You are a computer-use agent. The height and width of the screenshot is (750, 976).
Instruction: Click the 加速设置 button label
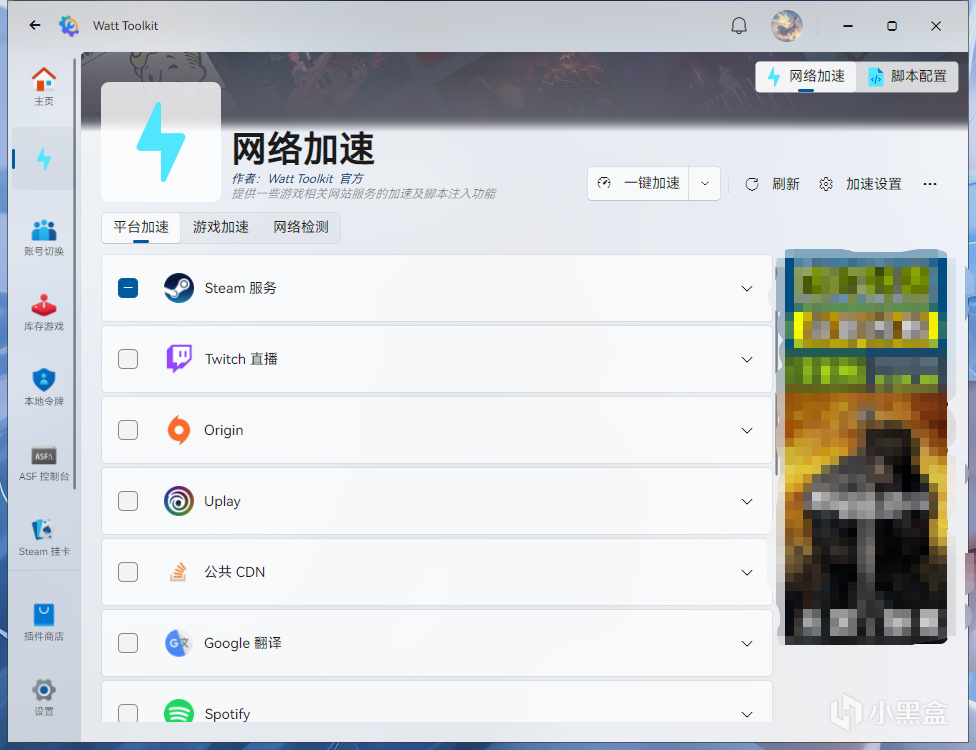[x=873, y=184]
